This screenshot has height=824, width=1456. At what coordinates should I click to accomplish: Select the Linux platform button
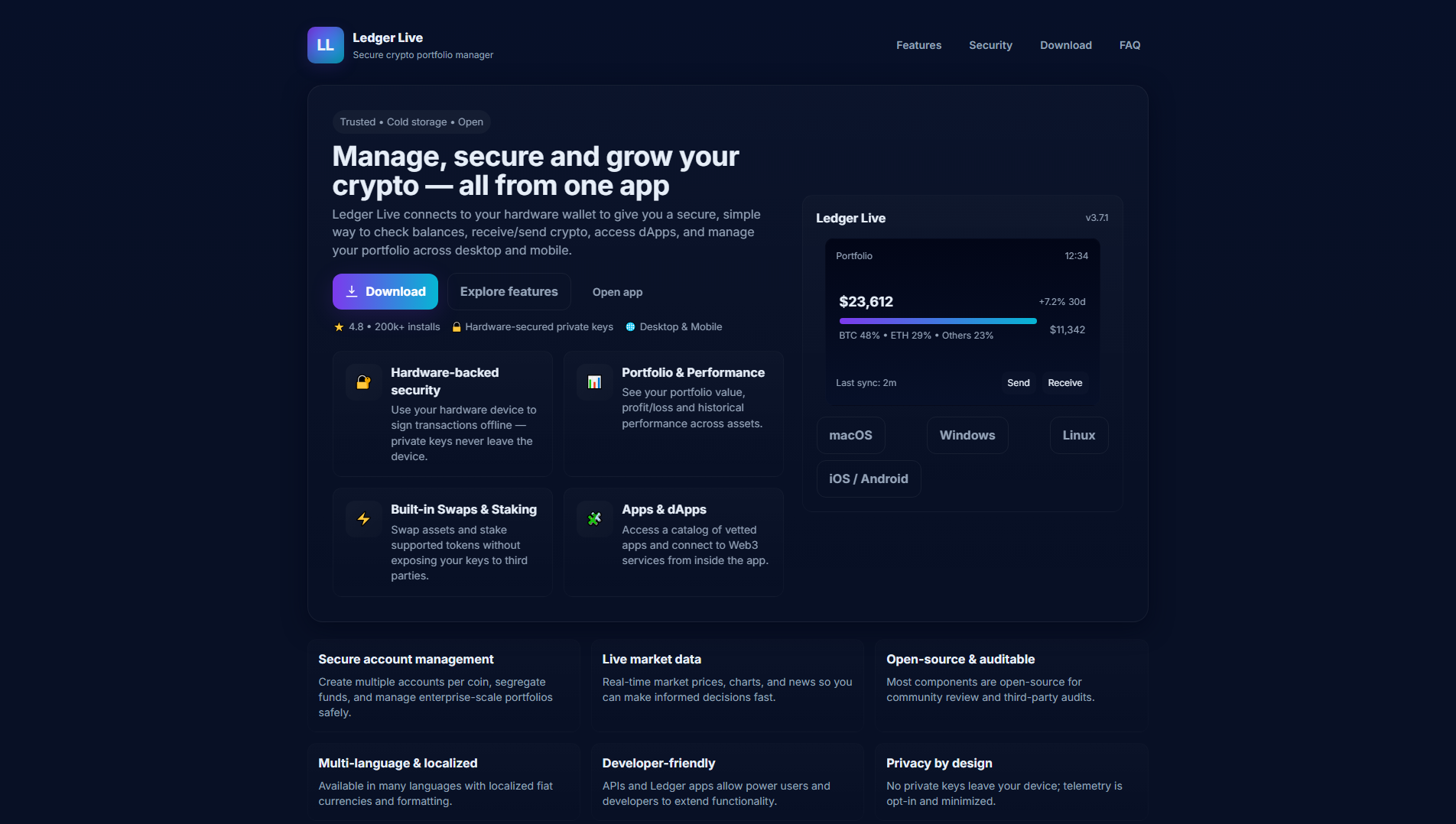coord(1078,436)
